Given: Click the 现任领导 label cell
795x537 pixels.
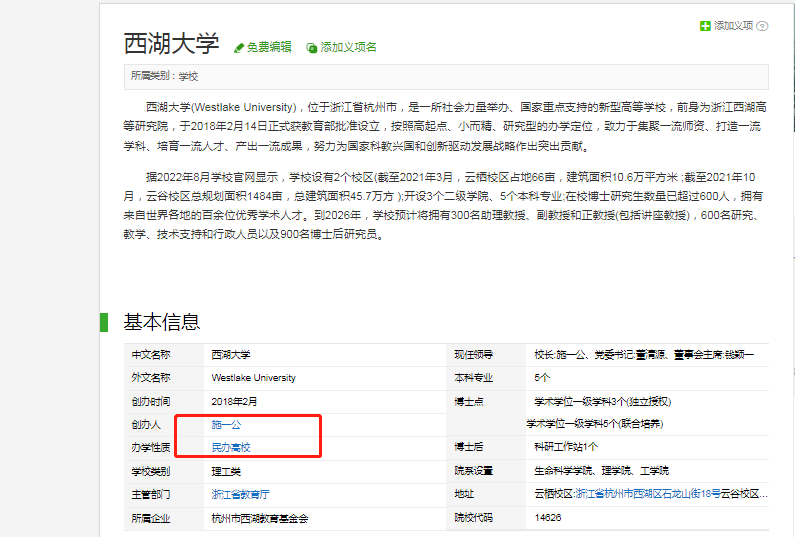Looking at the screenshot, I should coord(486,355).
